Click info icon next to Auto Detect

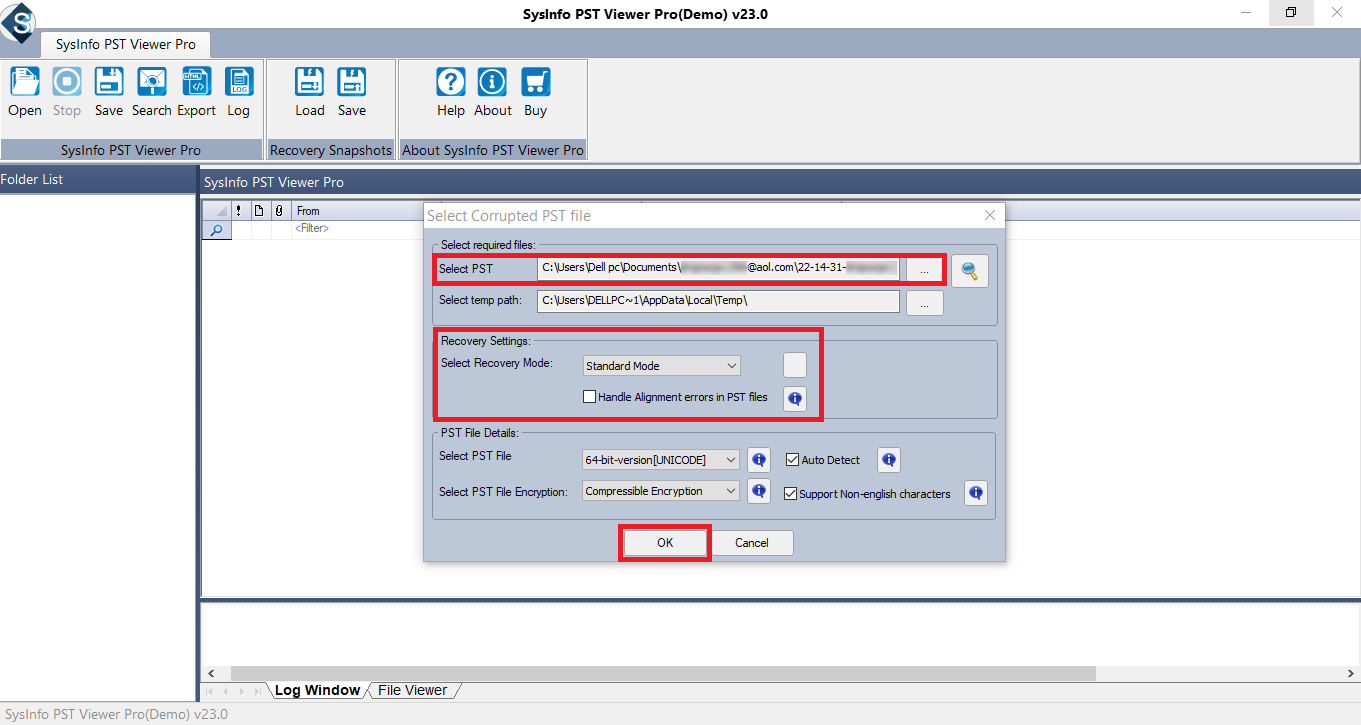coord(889,460)
